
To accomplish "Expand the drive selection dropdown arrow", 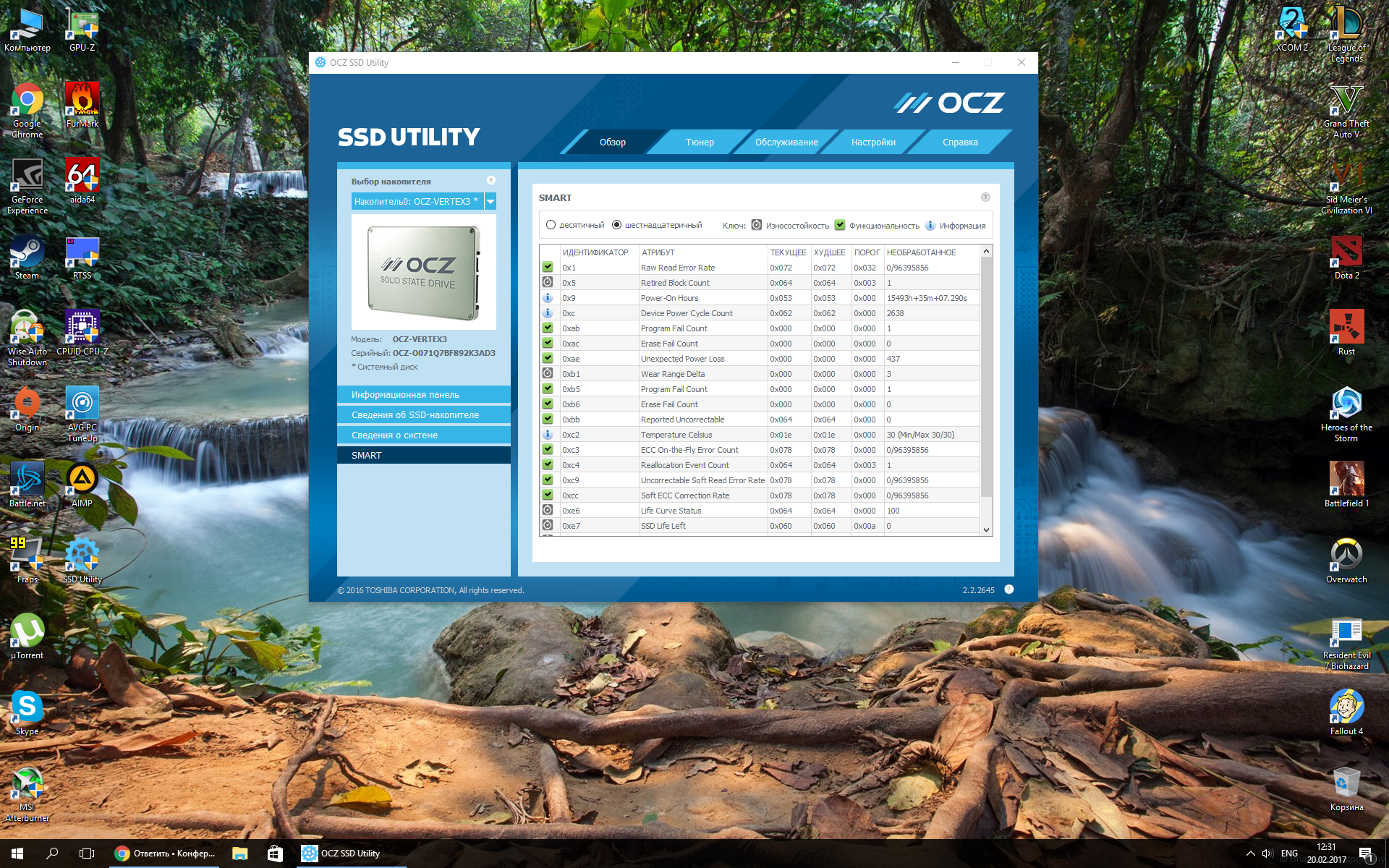I will (490, 202).
